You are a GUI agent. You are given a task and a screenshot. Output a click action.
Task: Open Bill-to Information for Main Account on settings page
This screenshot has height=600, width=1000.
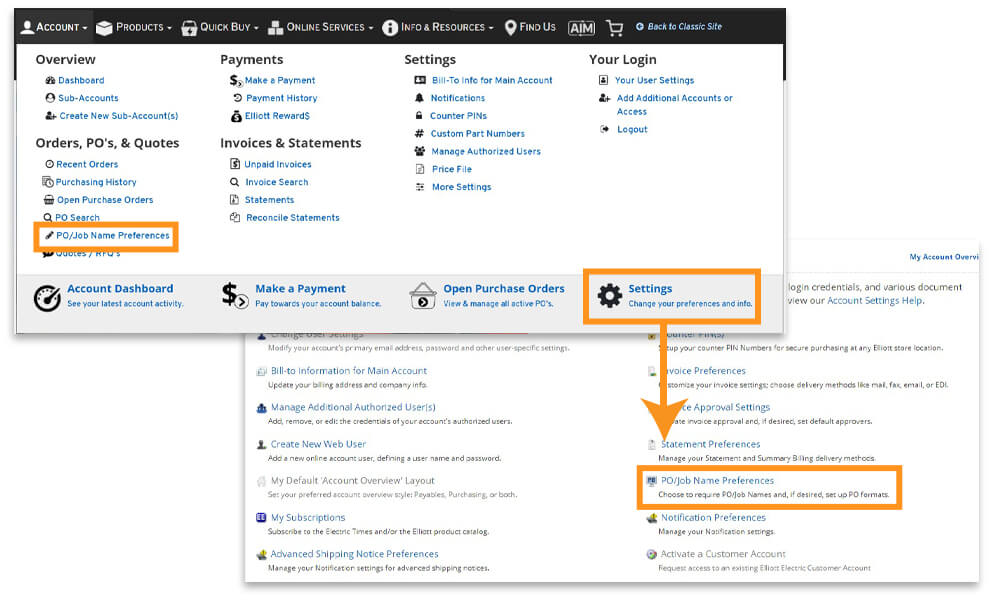click(x=349, y=371)
